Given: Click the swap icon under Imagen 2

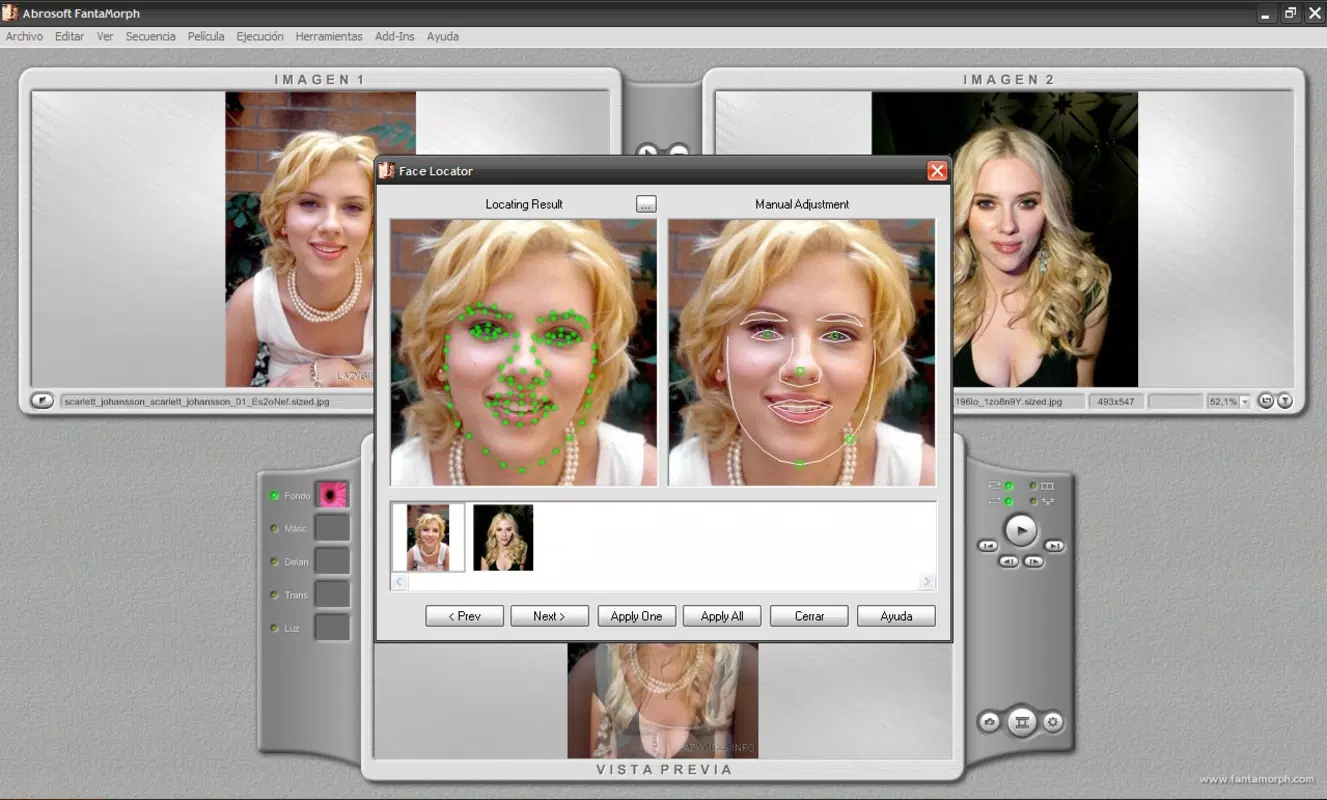Looking at the screenshot, I should pyautogui.click(x=1266, y=401).
